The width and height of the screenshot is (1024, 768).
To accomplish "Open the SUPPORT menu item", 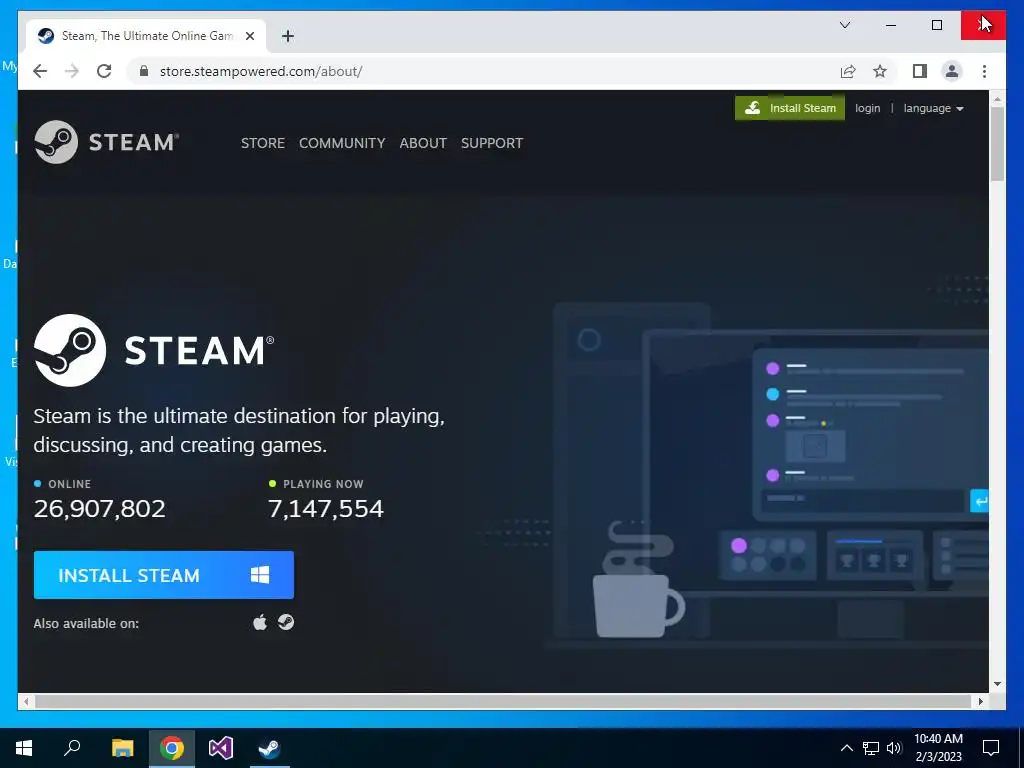I will coord(492,143).
